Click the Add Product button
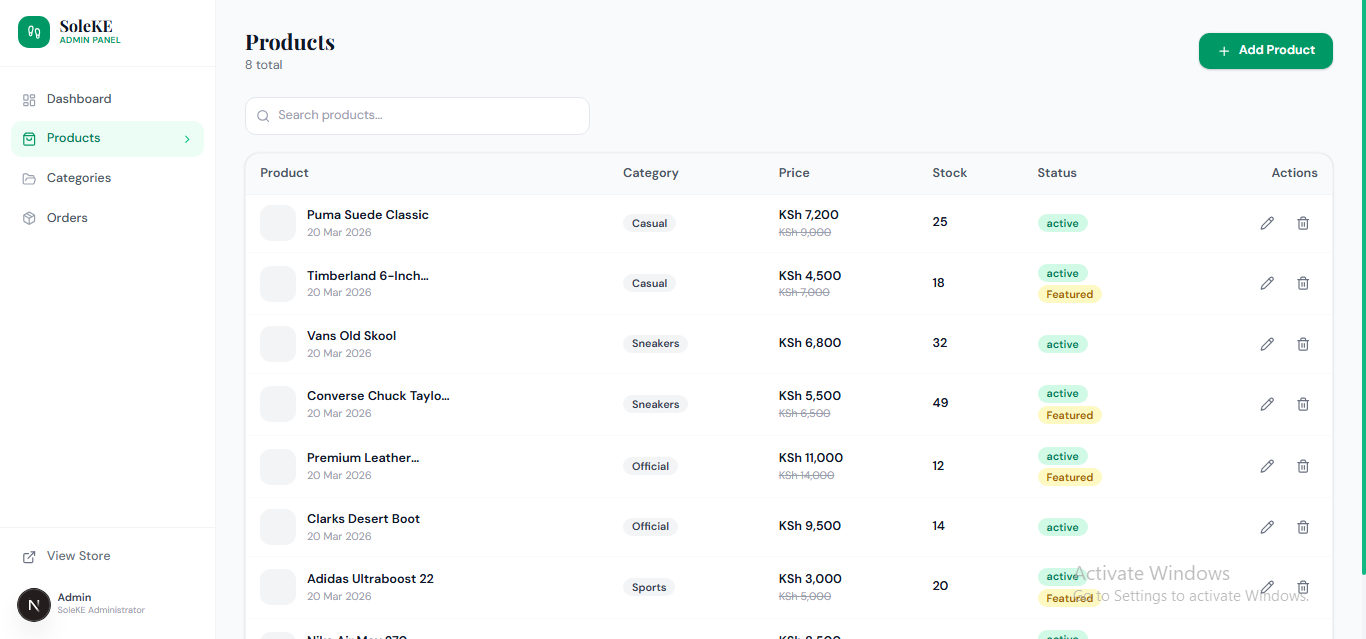The image size is (1366, 639). (1266, 51)
